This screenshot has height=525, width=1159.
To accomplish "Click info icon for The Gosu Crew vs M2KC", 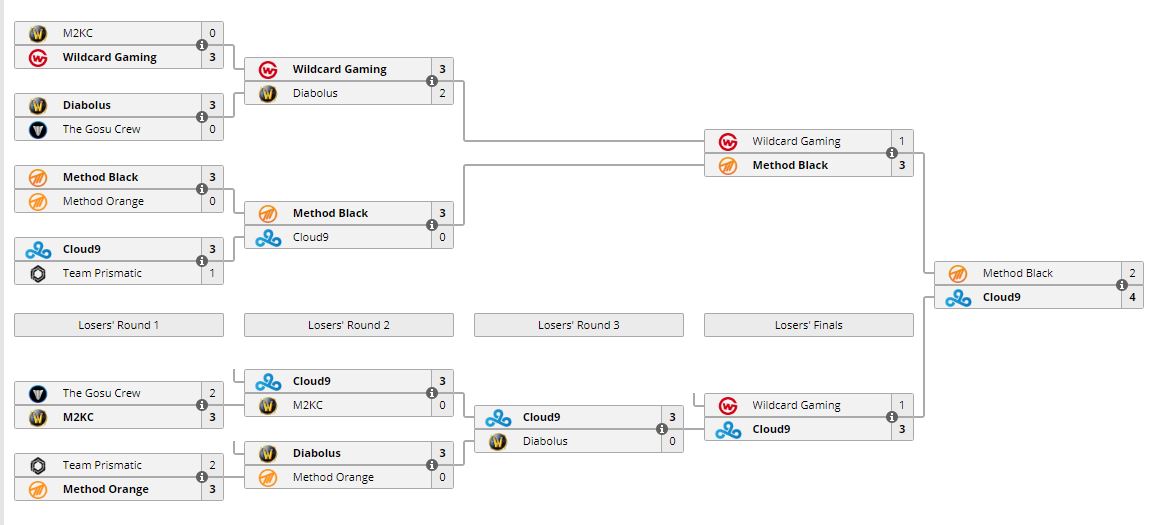I will (x=202, y=405).
